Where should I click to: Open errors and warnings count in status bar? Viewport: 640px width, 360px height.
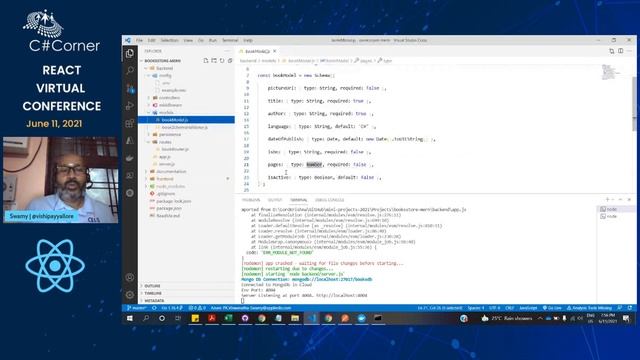coord(197,308)
